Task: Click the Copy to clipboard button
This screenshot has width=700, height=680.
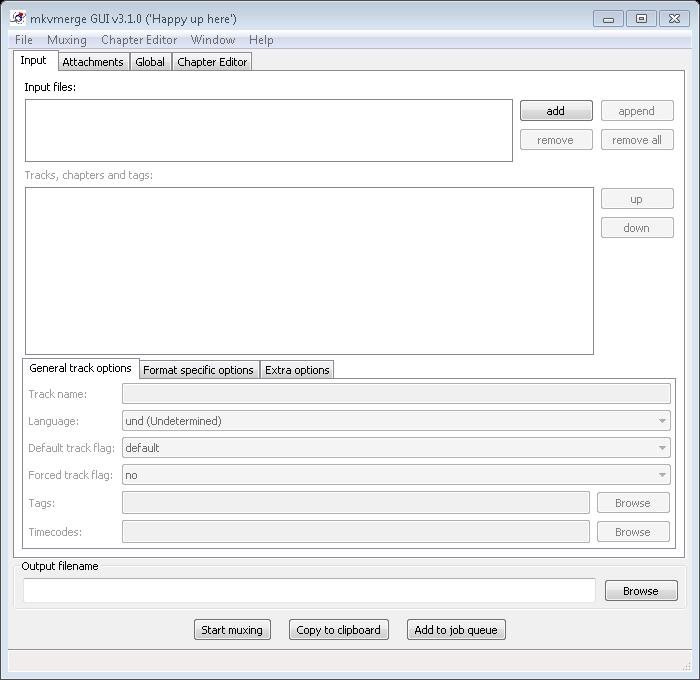Action: 338,630
